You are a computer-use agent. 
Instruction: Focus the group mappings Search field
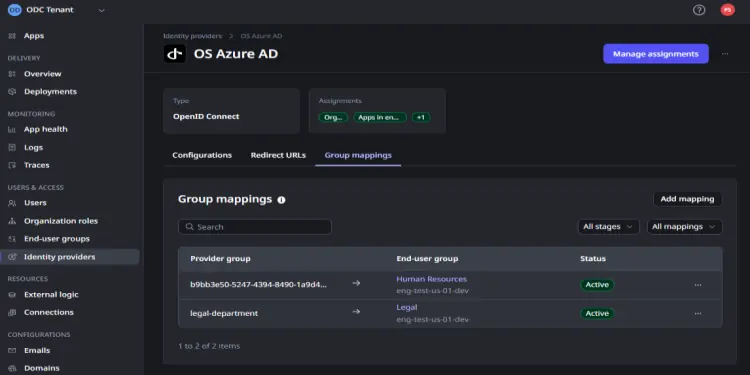click(x=255, y=227)
